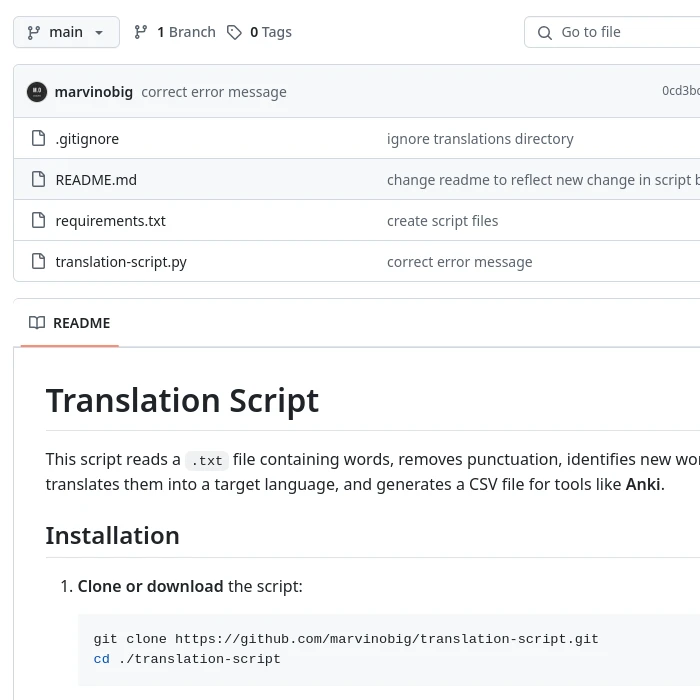Open translation-script.py commit 'correct error message'
Screen dimensions: 700x700
[x=459, y=262]
